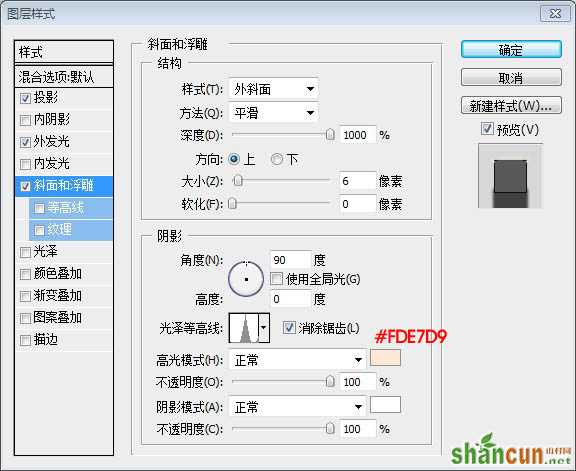Image resolution: width=576 pixels, height=471 pixels.
Task: Open the 方法(Q) 平滑 dropdown
Action: click(273, 113)
